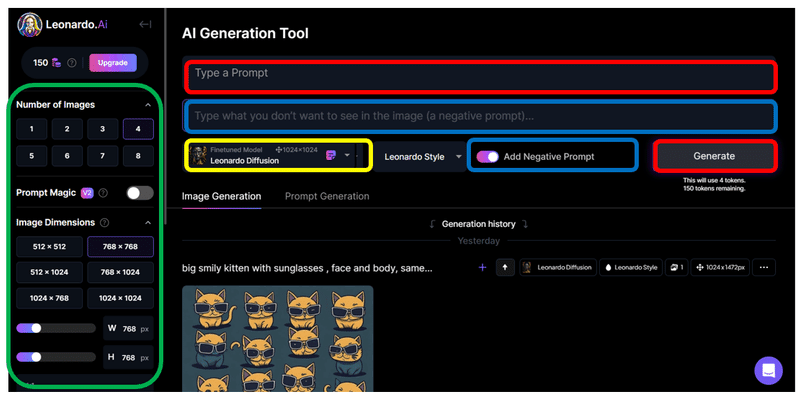Click the Leonardo Style tag in history

(x=631, y=267)
